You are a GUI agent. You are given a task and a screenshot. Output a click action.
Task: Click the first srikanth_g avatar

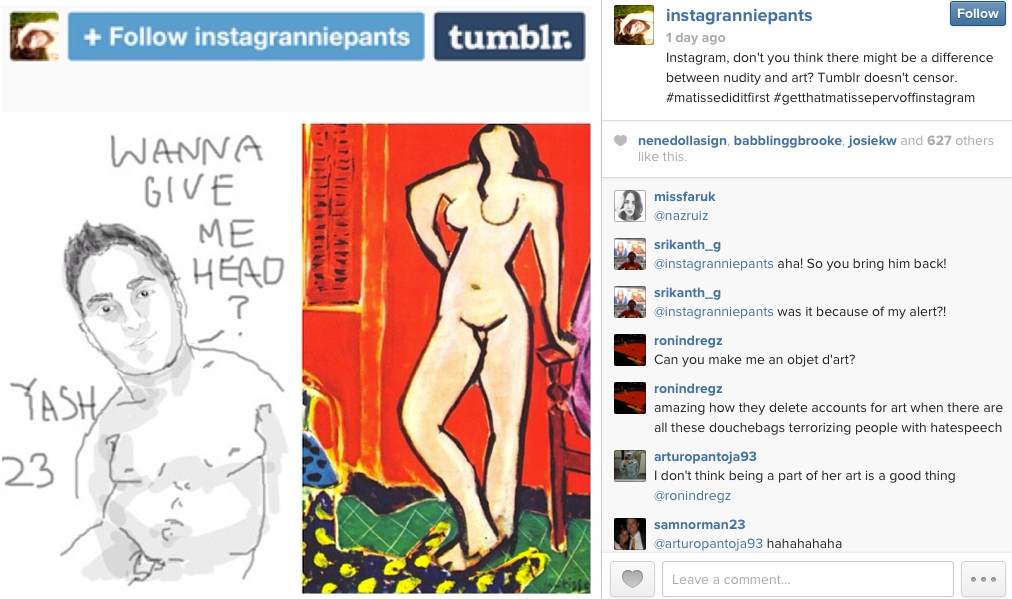tap(630, 254)
